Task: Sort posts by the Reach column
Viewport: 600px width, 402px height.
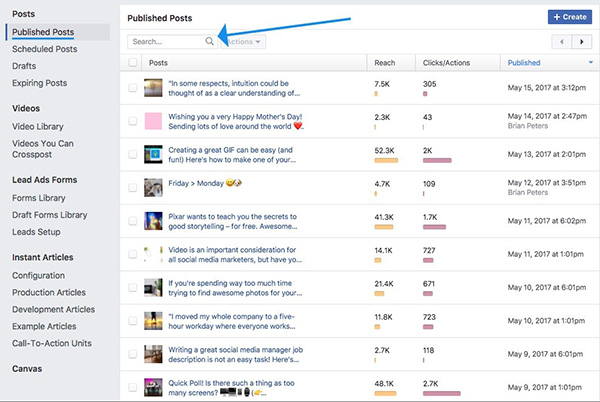Action: click(x=385, y=63)
